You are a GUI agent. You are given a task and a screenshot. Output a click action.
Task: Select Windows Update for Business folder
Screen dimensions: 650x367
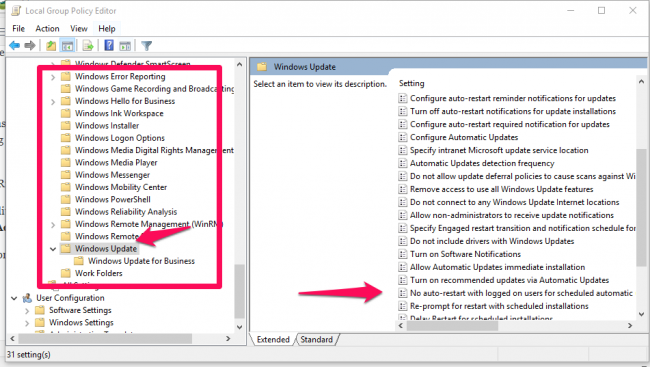click(141, 261)
